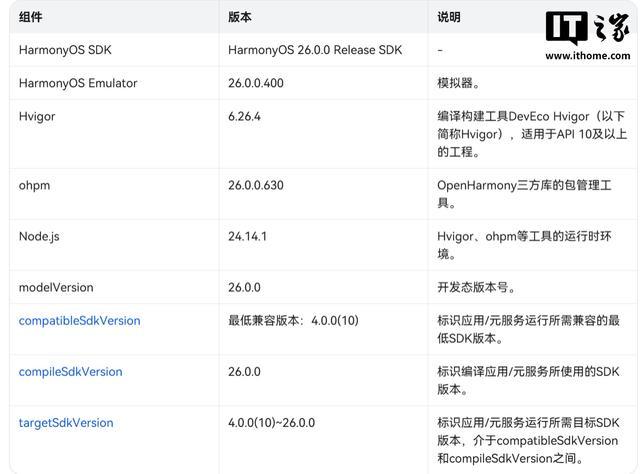
Task: Click the 版本 column header
Action: (x=240, y=17)
